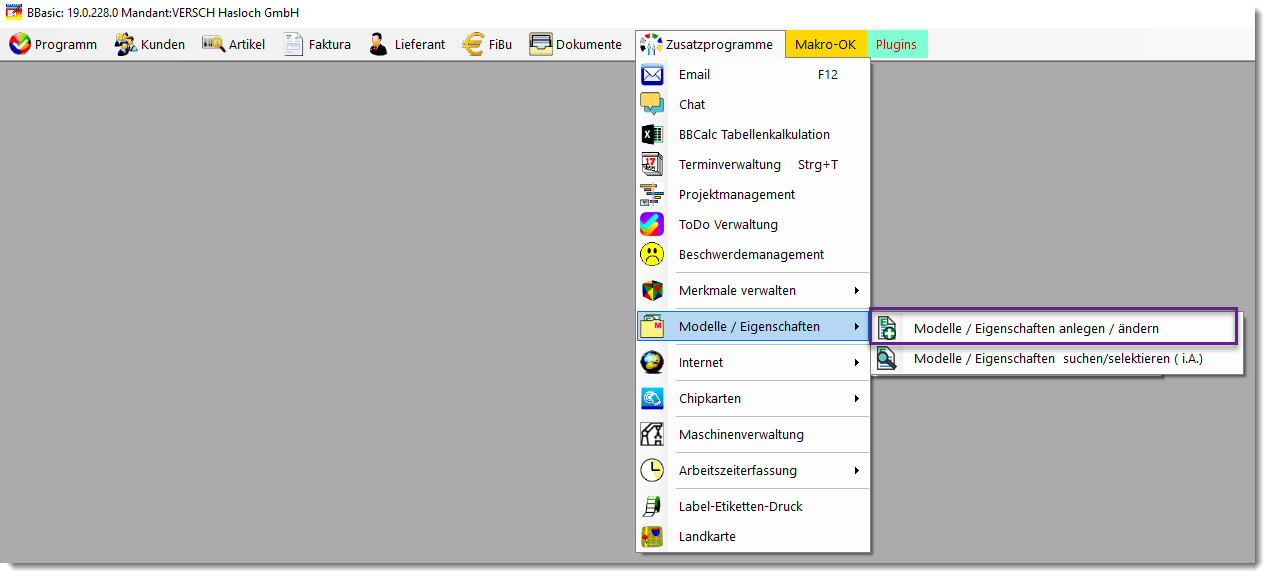
Task: Select highlighted Modelle / Eigenschaften entry
Action: 754,326
